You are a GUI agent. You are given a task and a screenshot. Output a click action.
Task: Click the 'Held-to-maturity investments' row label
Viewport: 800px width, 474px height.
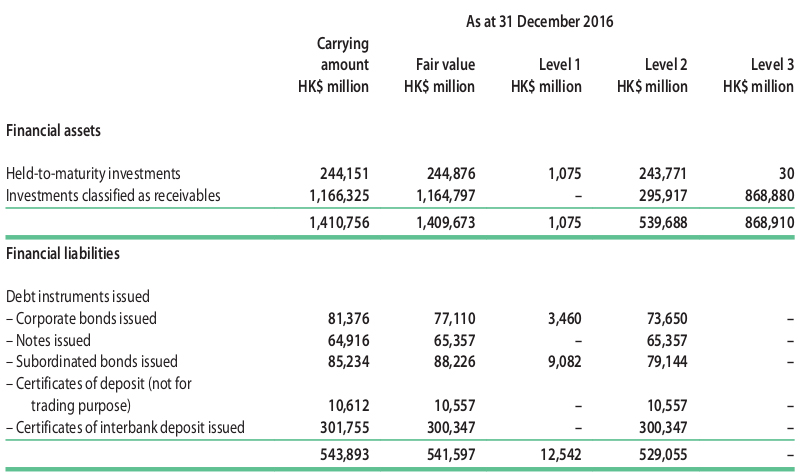pos(93,173)
